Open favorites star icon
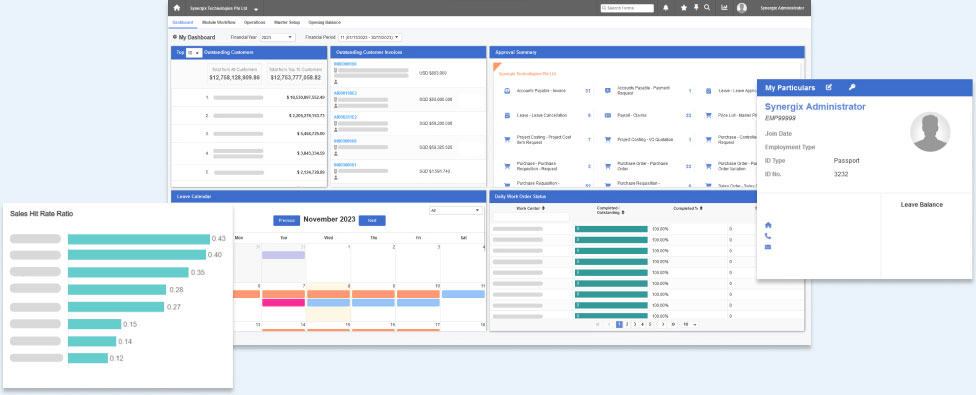This screenshot has height=395, width=976. coord(683,8)
